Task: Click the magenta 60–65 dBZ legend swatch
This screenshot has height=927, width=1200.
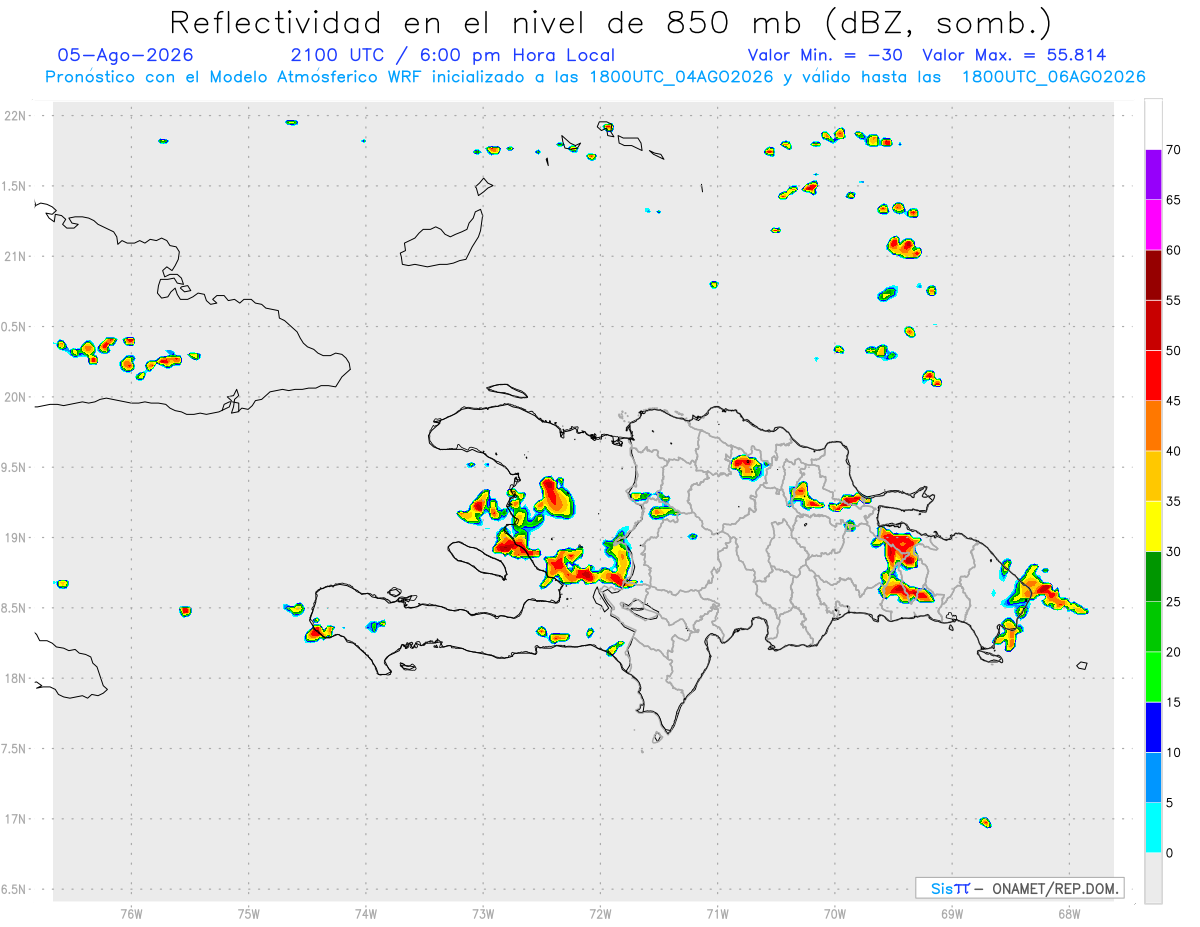Action: coord(1154,225)
